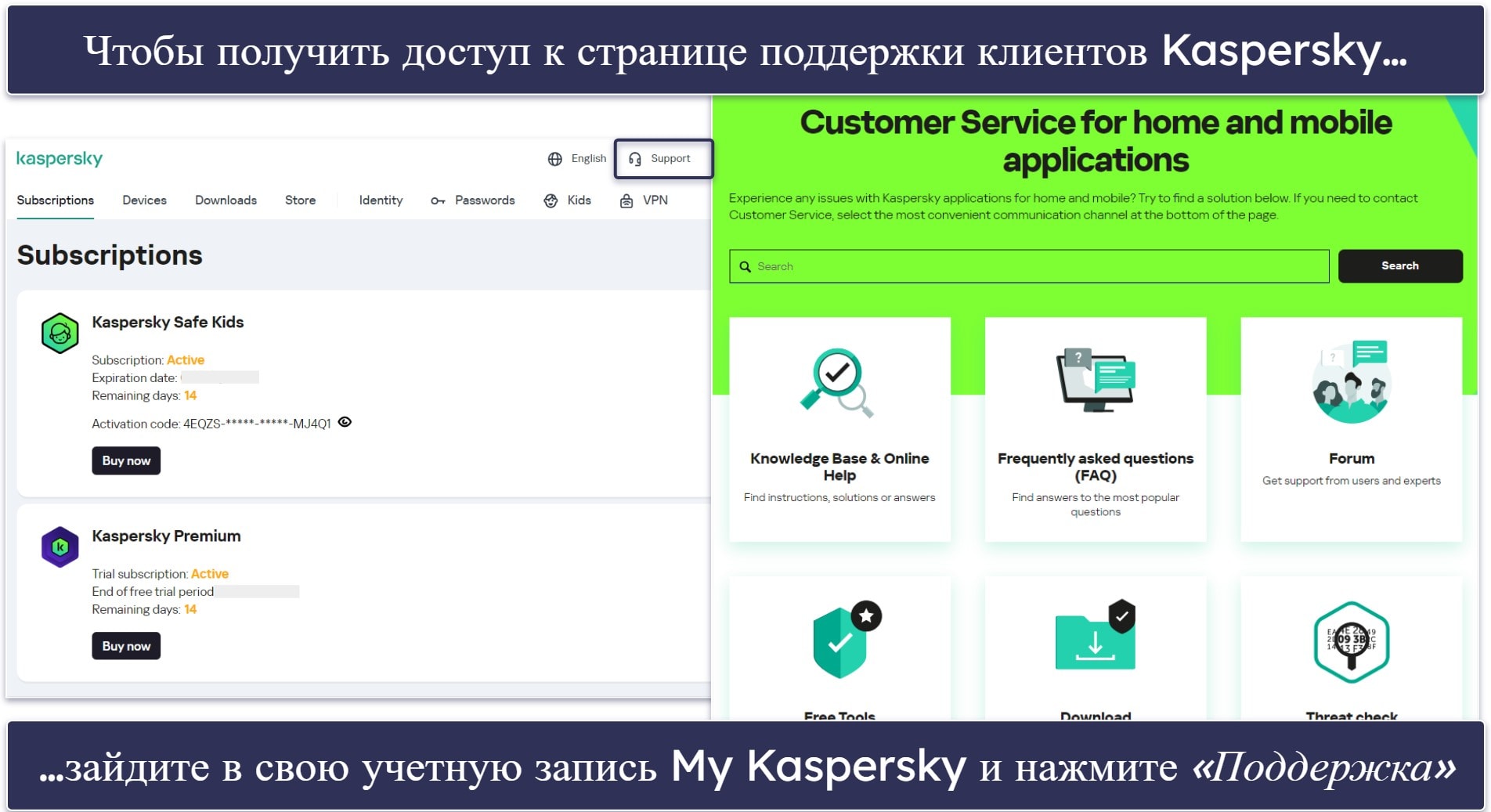Image resolution: width=1491 pixels, height=812 pixels.
Task: Click the globe language icon
Action: [x=555, y=159]
